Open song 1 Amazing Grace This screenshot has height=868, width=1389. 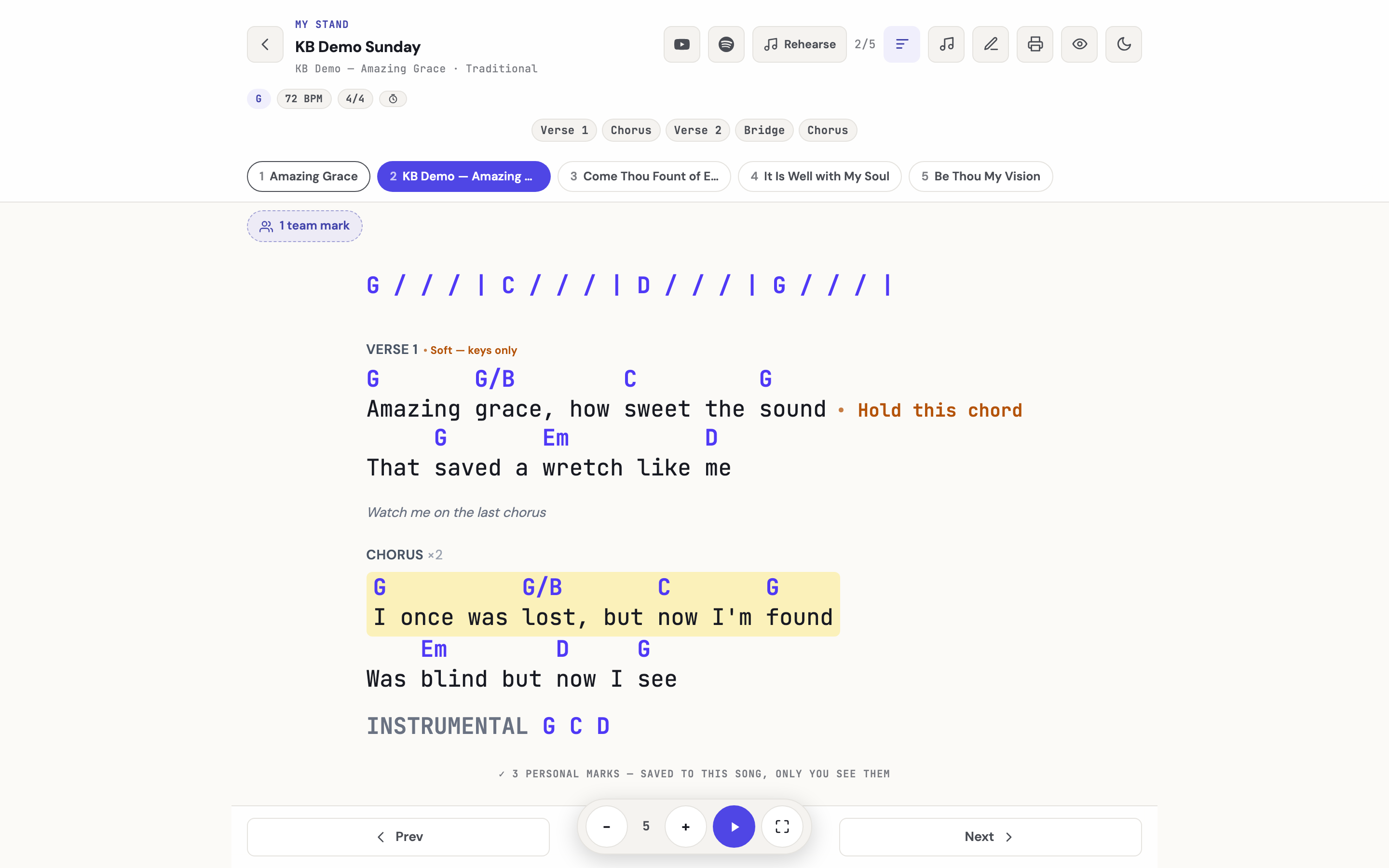tap(308, 176)
